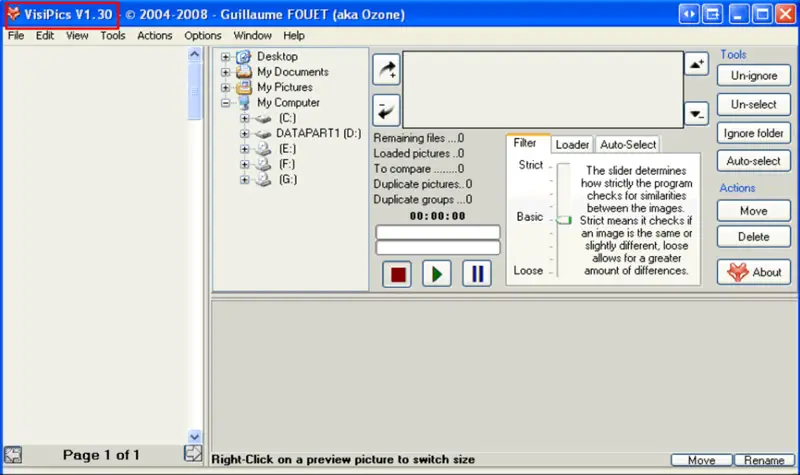Switch to the Loader tab
Screen dimensions: 800x475
(572, 144)
